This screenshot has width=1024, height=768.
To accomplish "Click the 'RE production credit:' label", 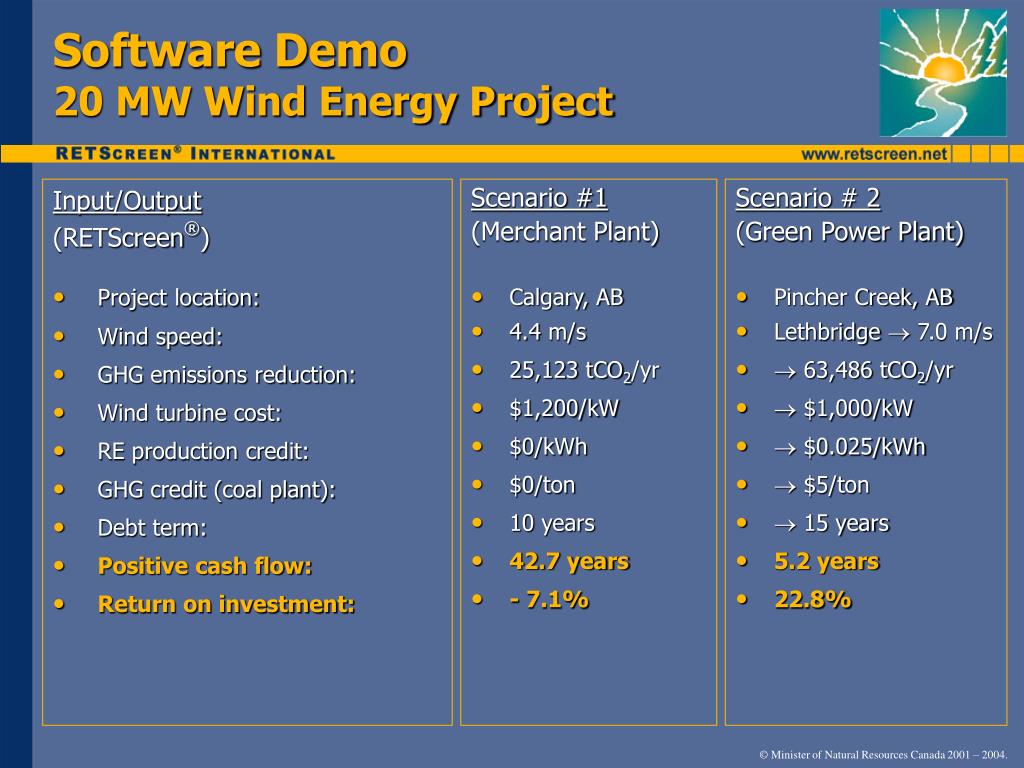I will [x=203, y=451].
